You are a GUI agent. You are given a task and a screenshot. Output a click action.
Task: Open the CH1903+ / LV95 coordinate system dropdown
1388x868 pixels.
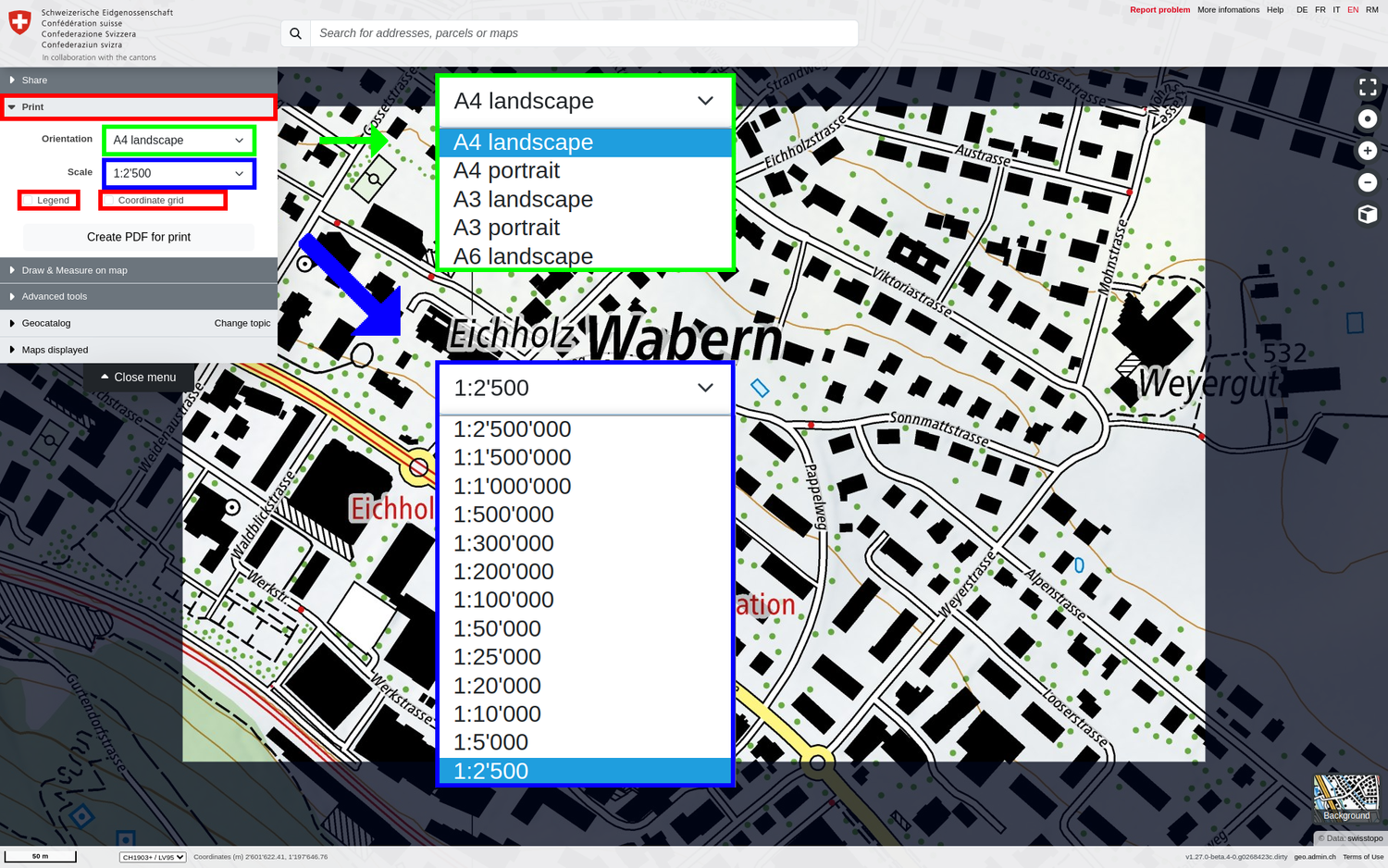(x=153, y=857)
